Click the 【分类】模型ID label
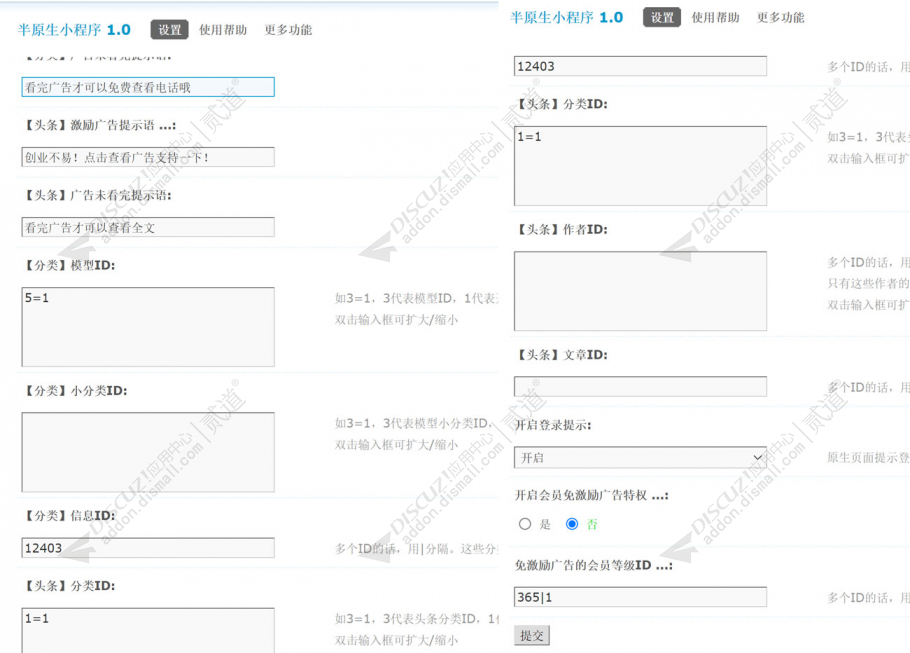 68,265
